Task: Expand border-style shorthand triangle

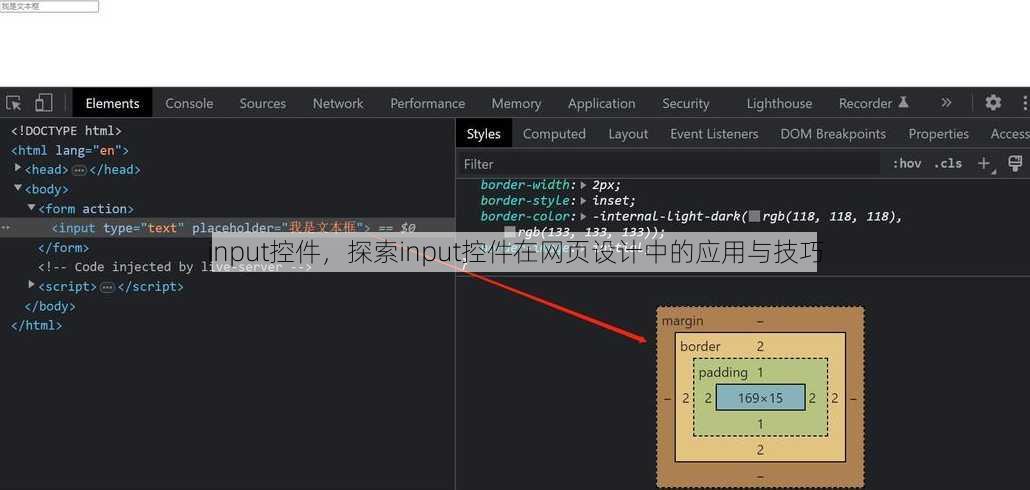Action: coord(583,200)
